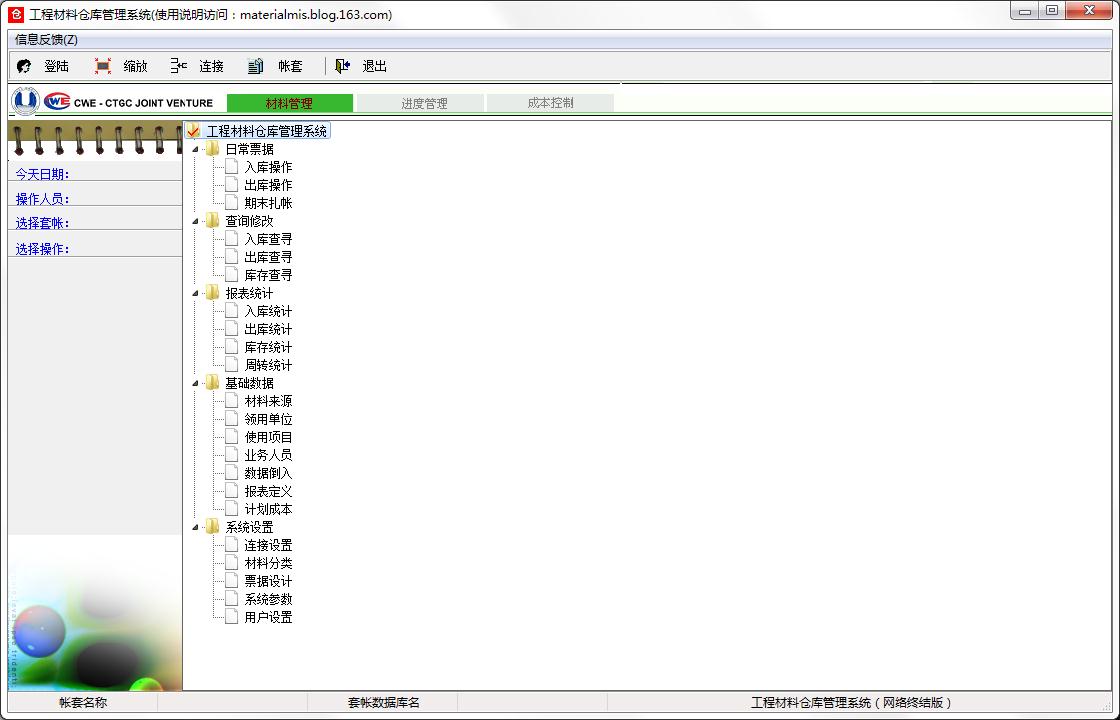Select 材料分类 in the tree
This screenshot has height=720, width=1120.
[x=268, y=564]
